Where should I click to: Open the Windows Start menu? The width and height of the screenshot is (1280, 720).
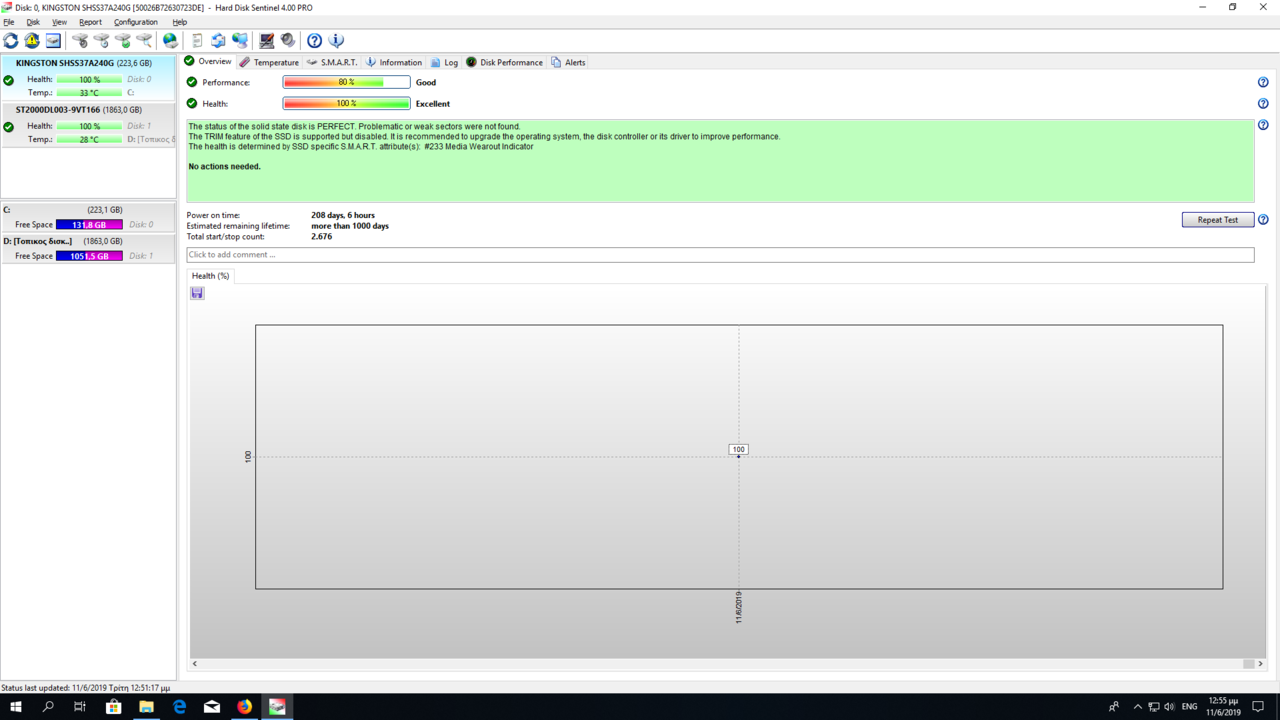click(16, 706)
